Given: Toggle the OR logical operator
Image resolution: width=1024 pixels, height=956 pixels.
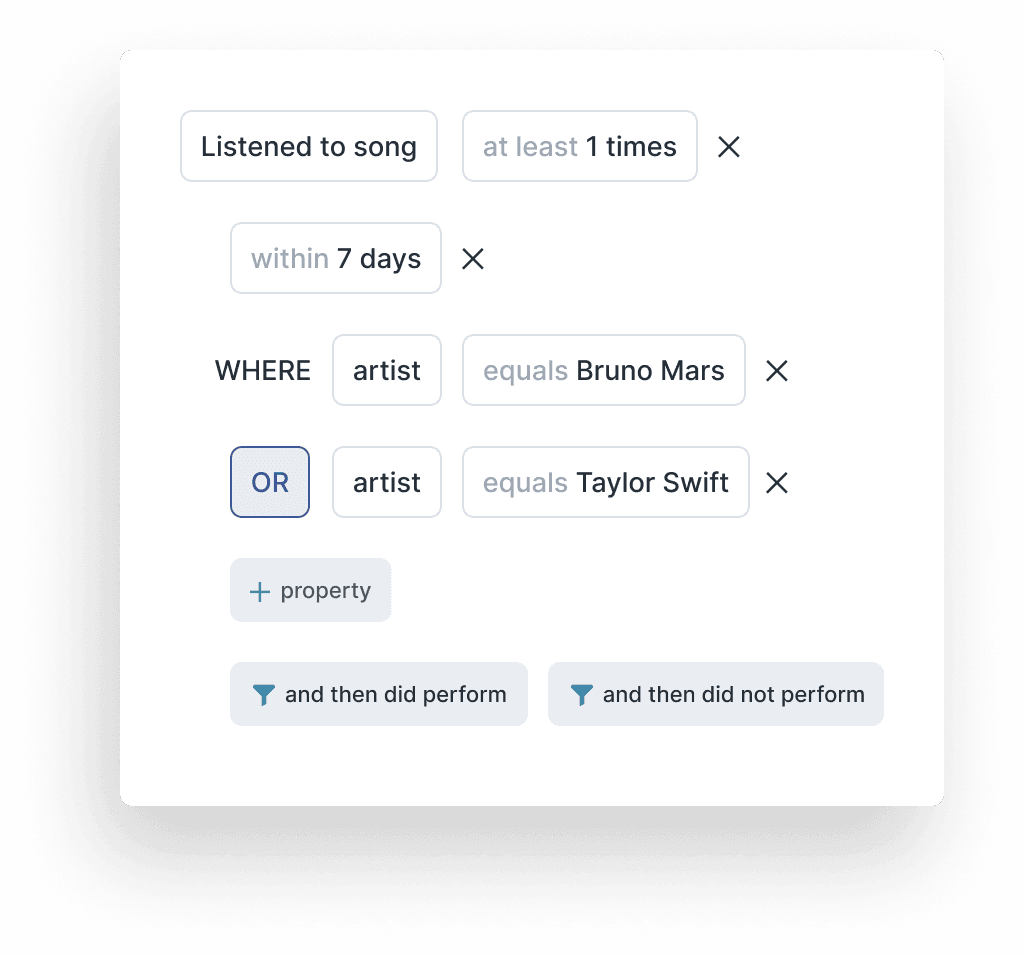Looking at the screenshot, I should [270, 483].
